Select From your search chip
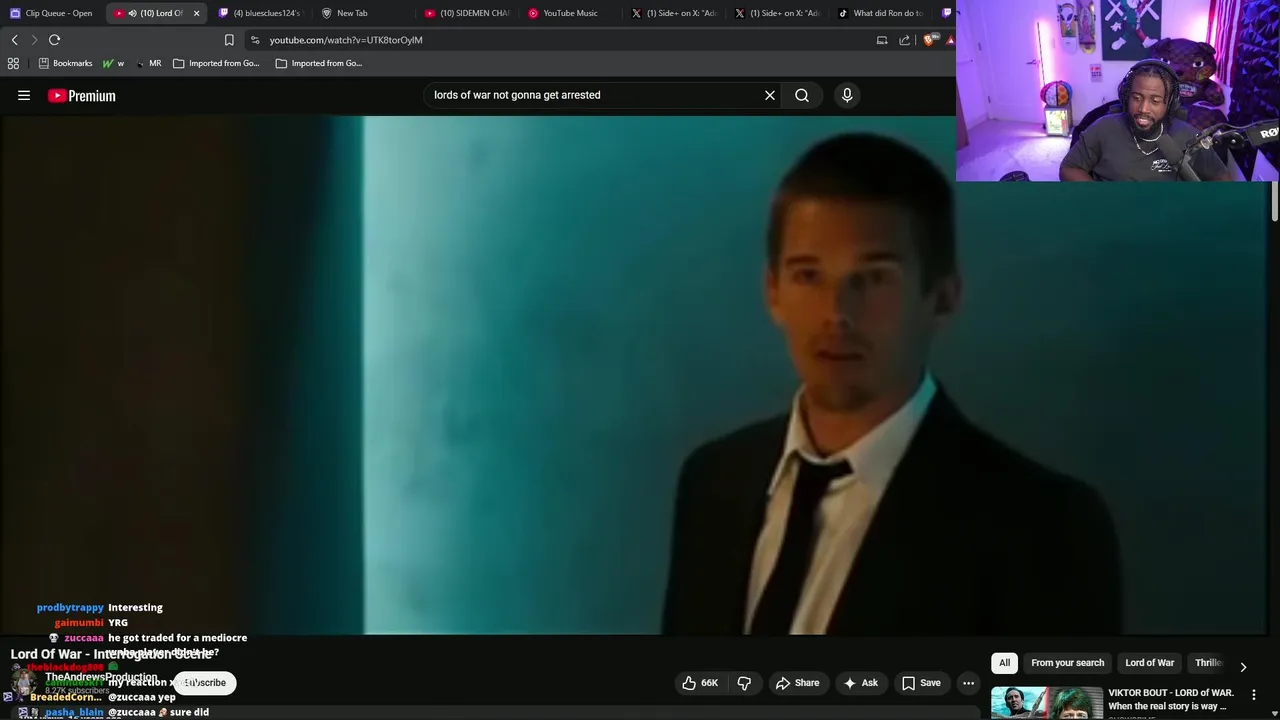The height and width of the screenshot is (720, 1280). pos(1067,663)
